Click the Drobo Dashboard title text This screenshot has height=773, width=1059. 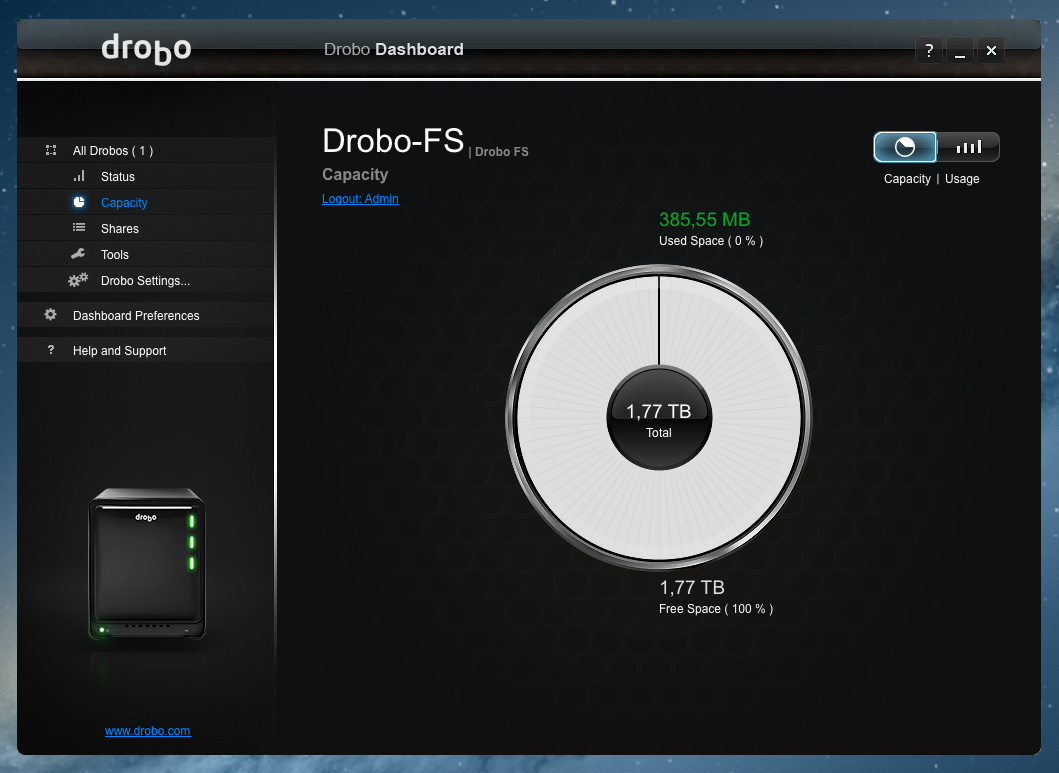pyautogui.click(x=394, y=49)
